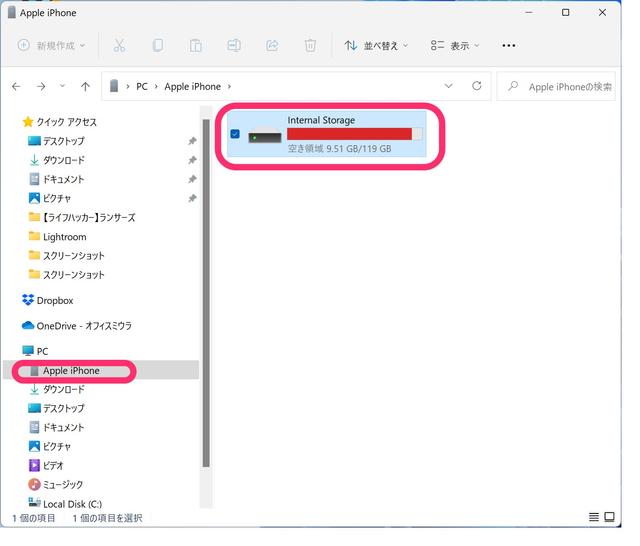Open クイック アクセス in navigation pane
This screenshot has height=546, width=640.
click(60, 122)
